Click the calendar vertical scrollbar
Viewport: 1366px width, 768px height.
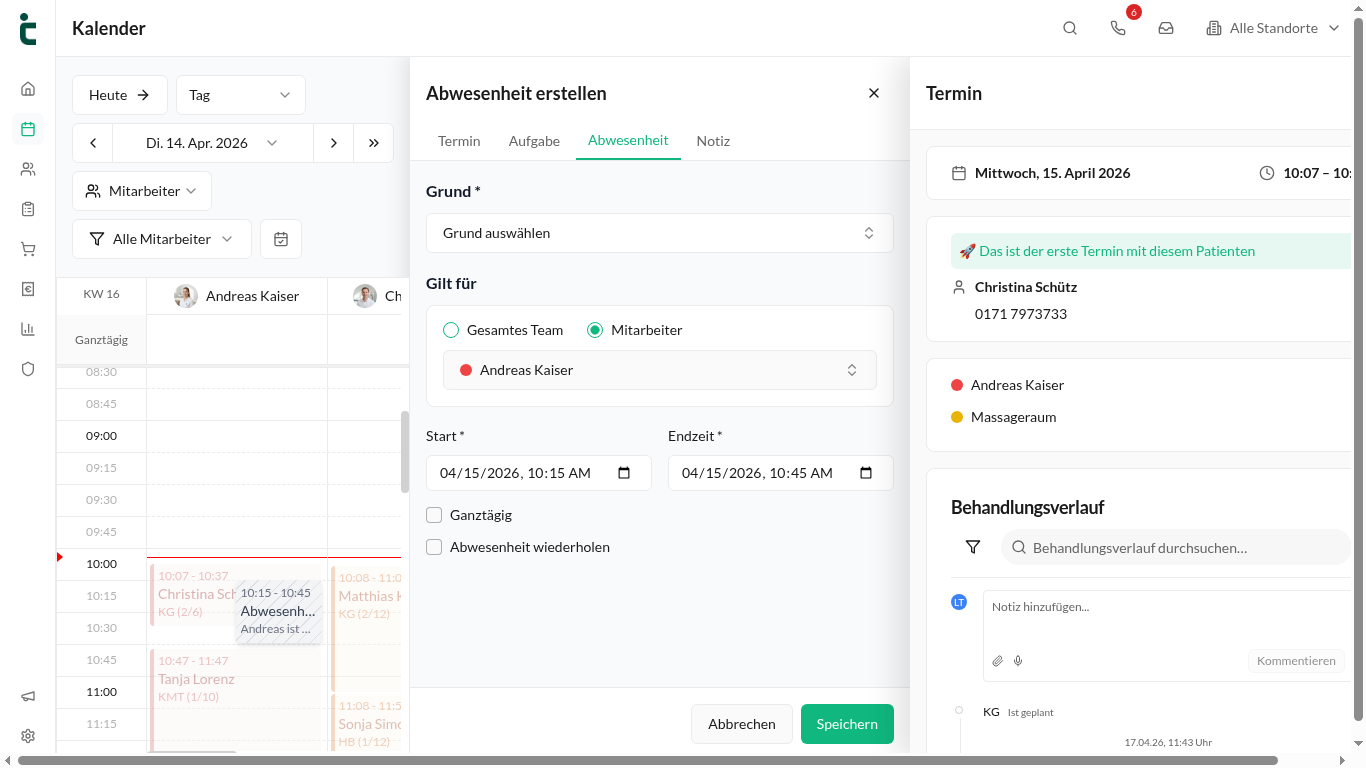pyautogui.click(x=405, y=451)
